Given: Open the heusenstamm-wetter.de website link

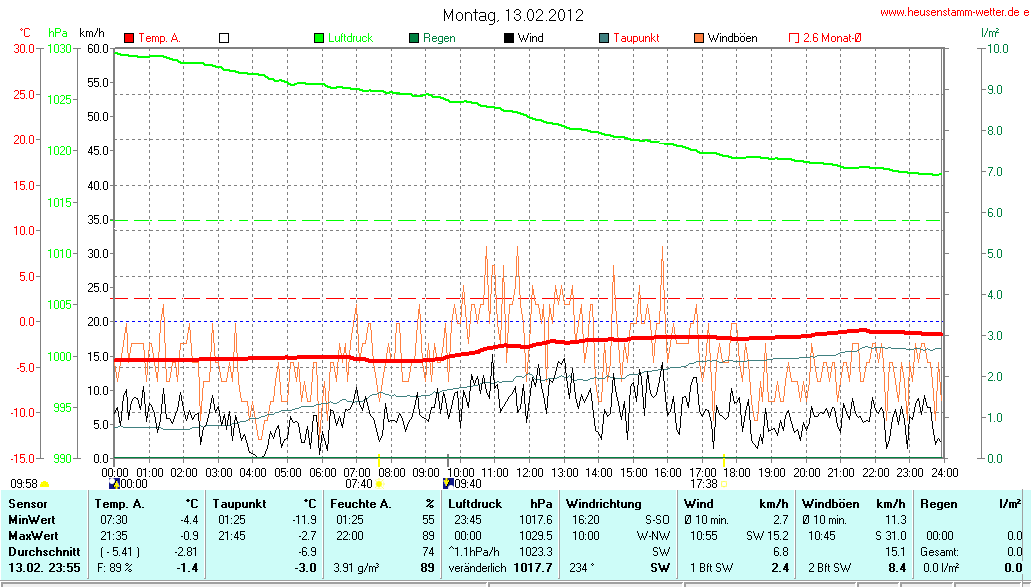Looking at the screenshot, I should coord(954,12).
